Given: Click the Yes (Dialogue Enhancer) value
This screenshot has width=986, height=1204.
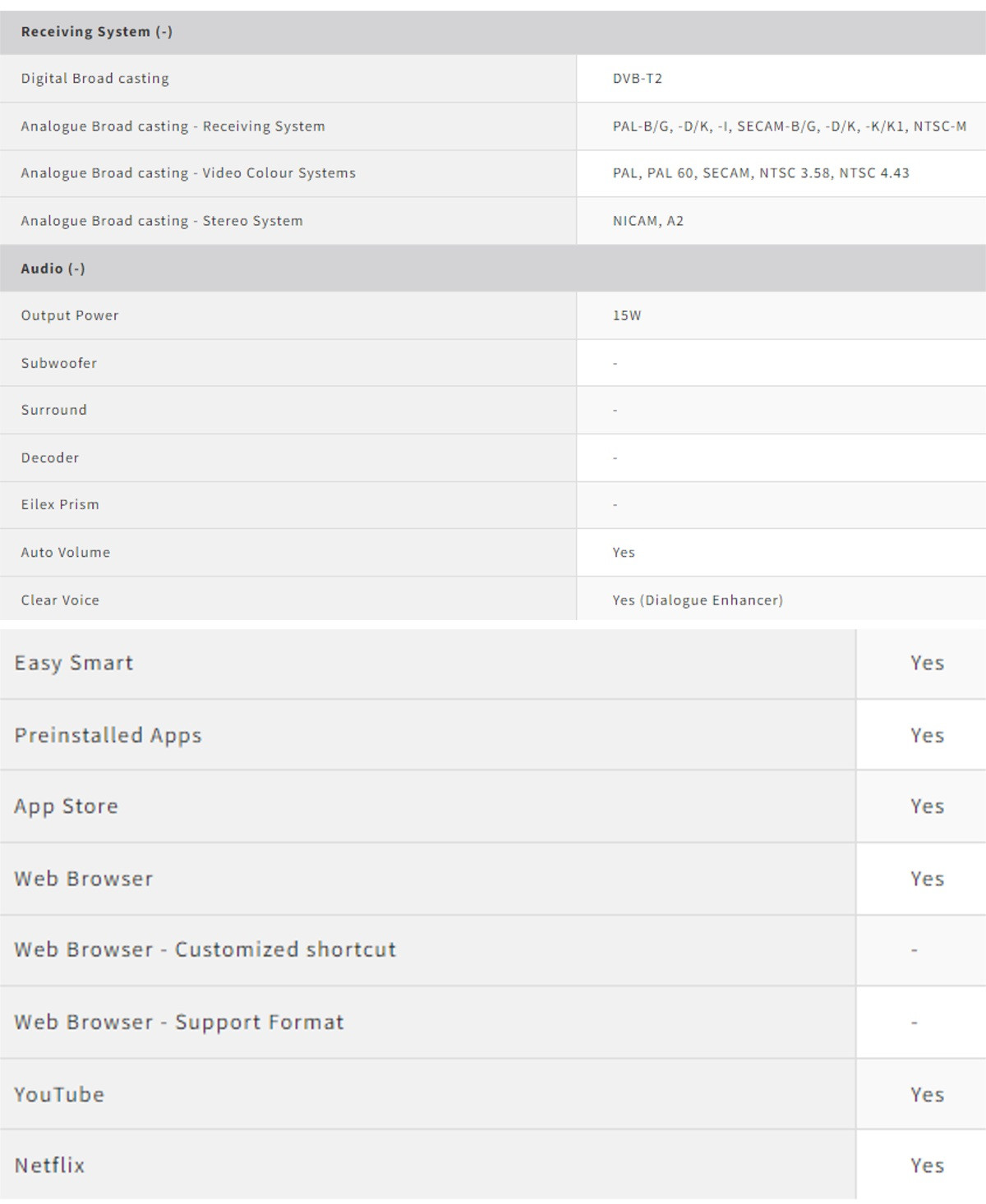Looking at the screenshot, I should 698,600.
